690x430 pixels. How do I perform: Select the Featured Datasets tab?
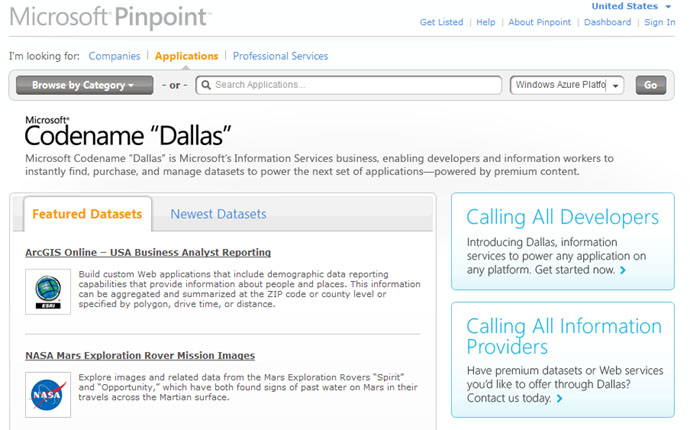point(85,214)
